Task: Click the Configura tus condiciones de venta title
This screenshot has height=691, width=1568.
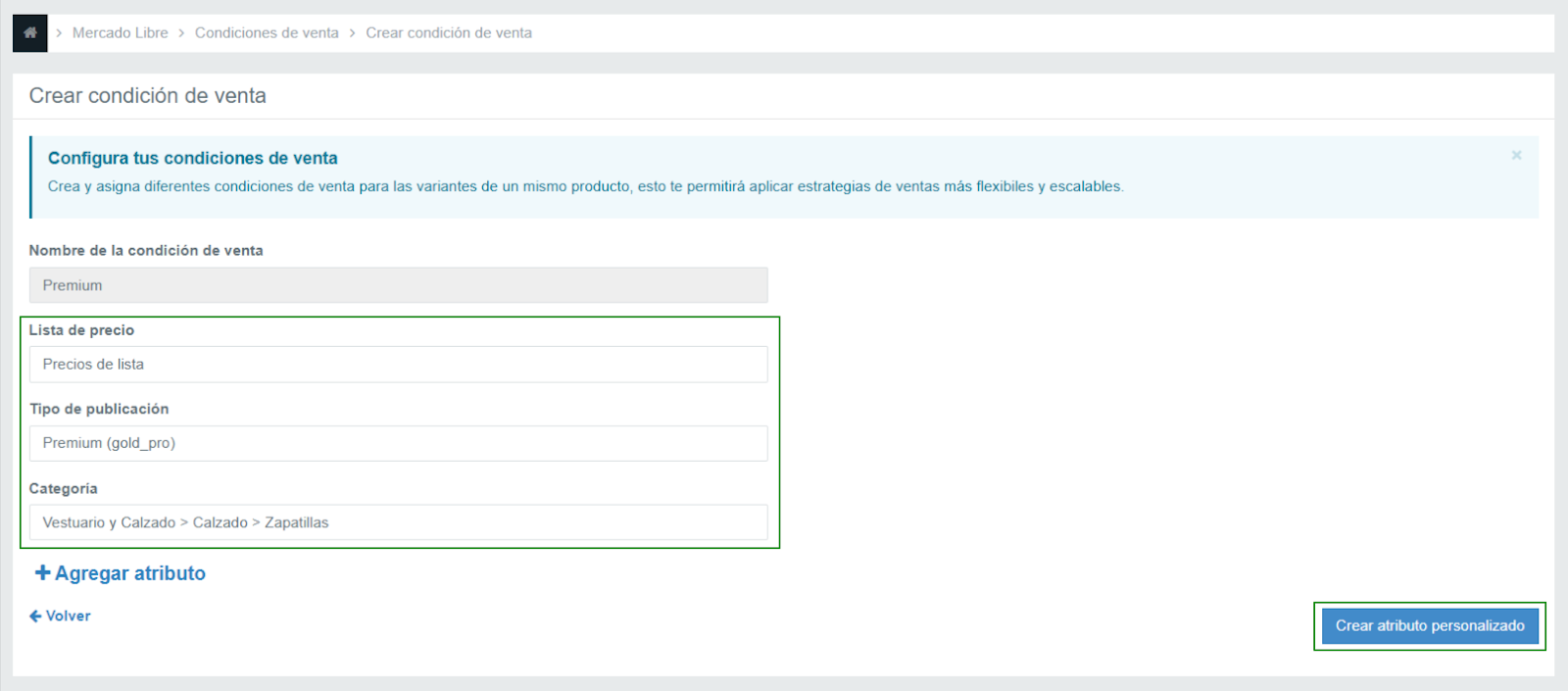Action: point(193,159)
